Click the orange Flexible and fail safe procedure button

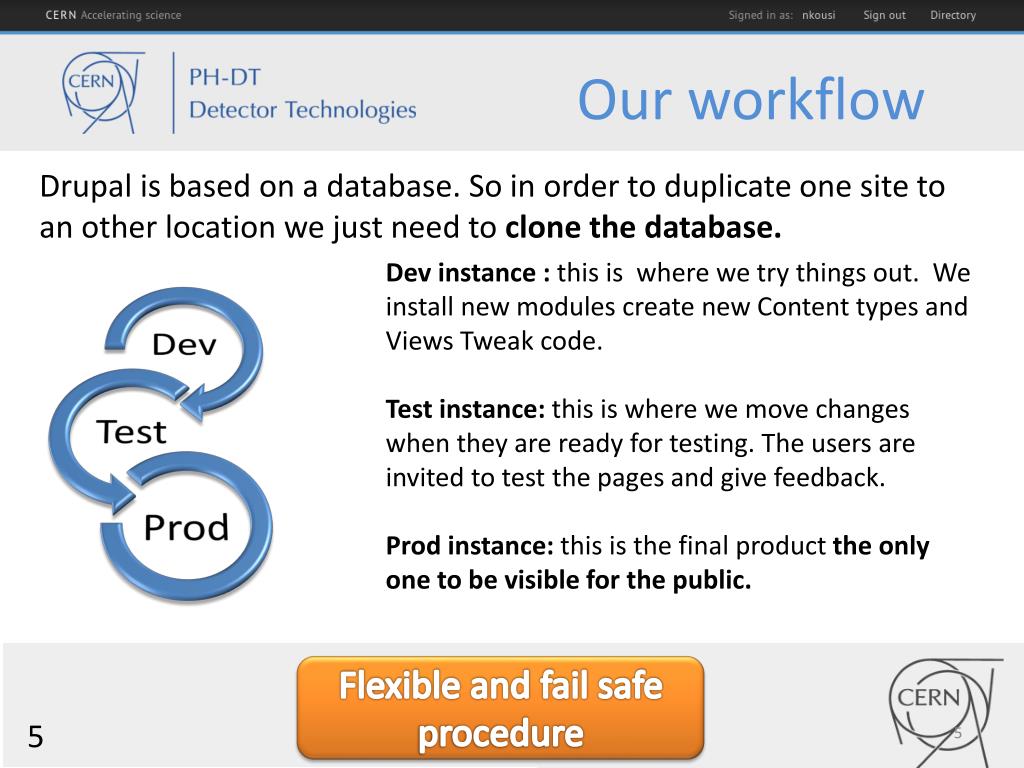click(x=500, y=709)
